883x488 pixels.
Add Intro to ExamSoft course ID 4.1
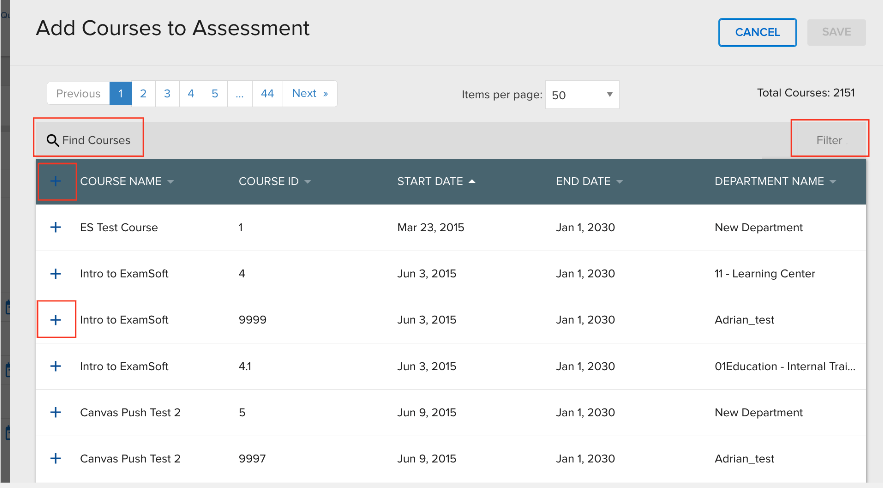coord(55,366)
